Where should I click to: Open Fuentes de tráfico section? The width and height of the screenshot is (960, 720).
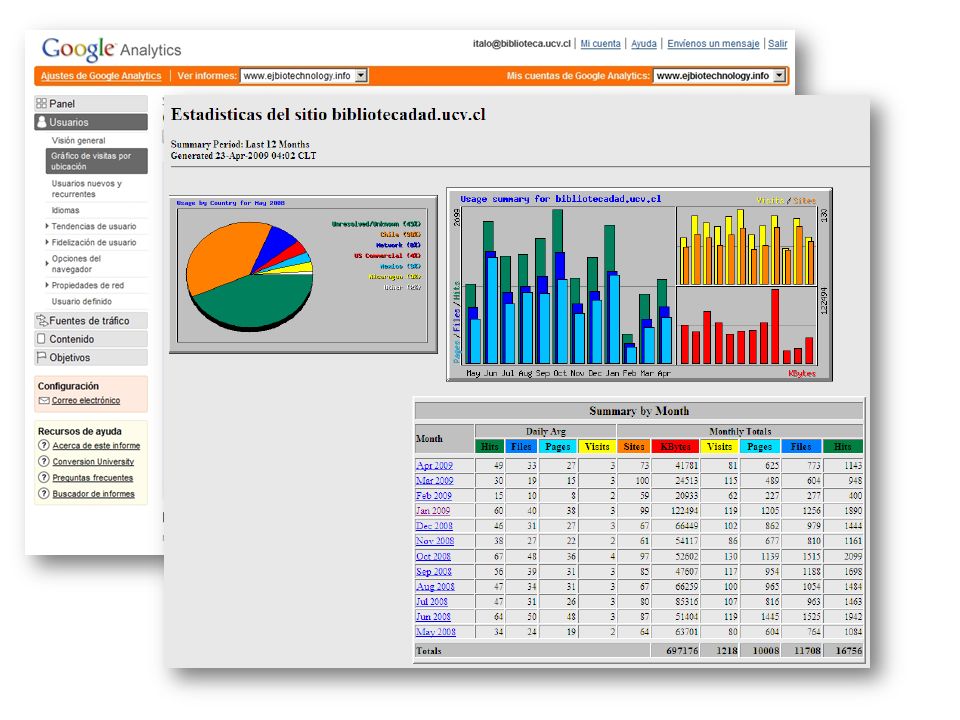[91, 320]
